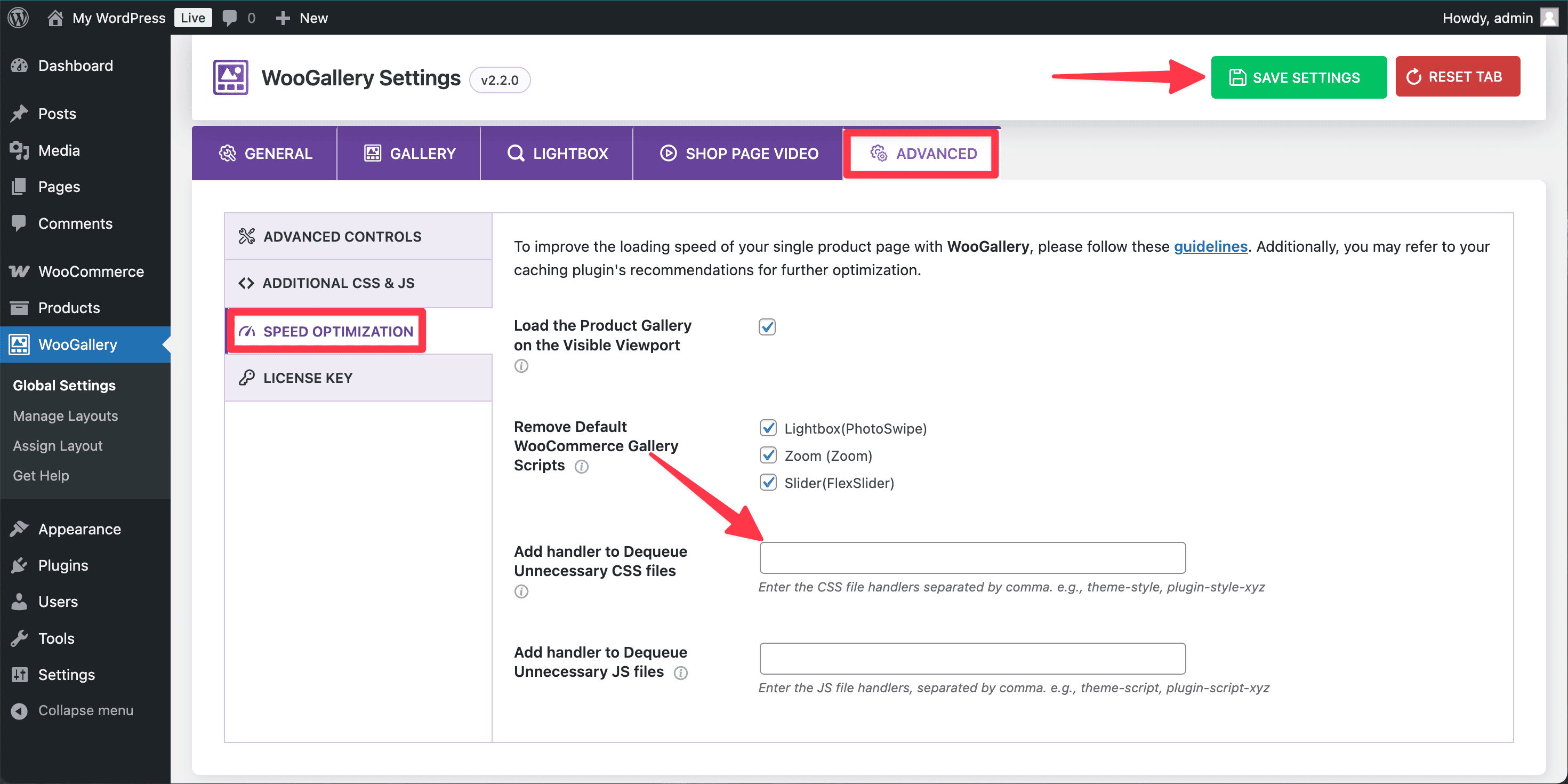
Task: Open the guidelines link
Action: point(1210,246)
